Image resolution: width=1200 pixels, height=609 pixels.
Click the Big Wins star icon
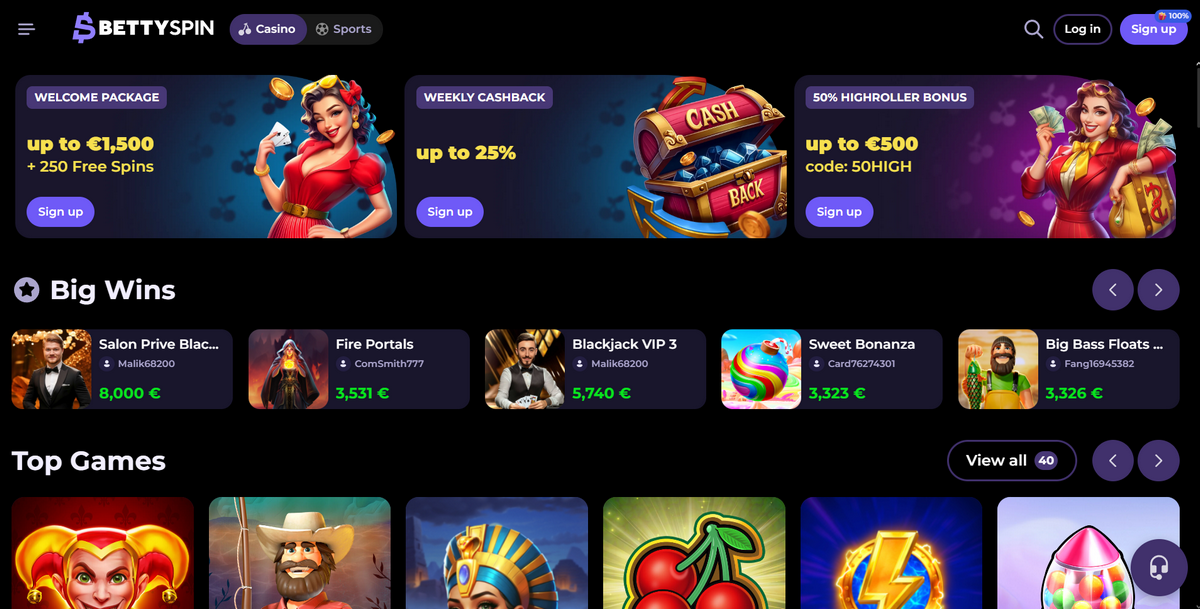click(x=26, y=290)
